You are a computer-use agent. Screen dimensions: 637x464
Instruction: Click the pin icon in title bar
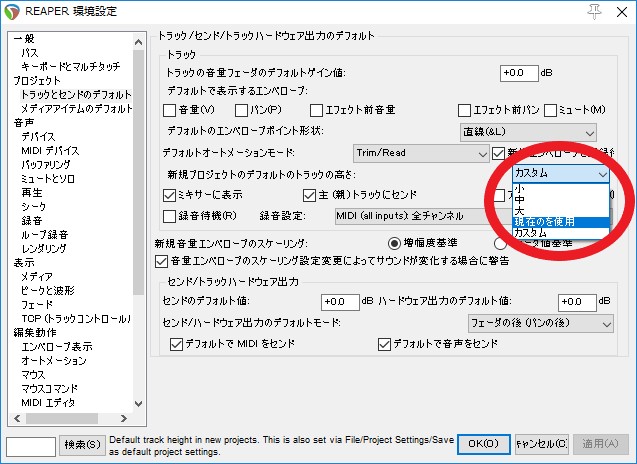pyautogui.click(x=594, y=12)
